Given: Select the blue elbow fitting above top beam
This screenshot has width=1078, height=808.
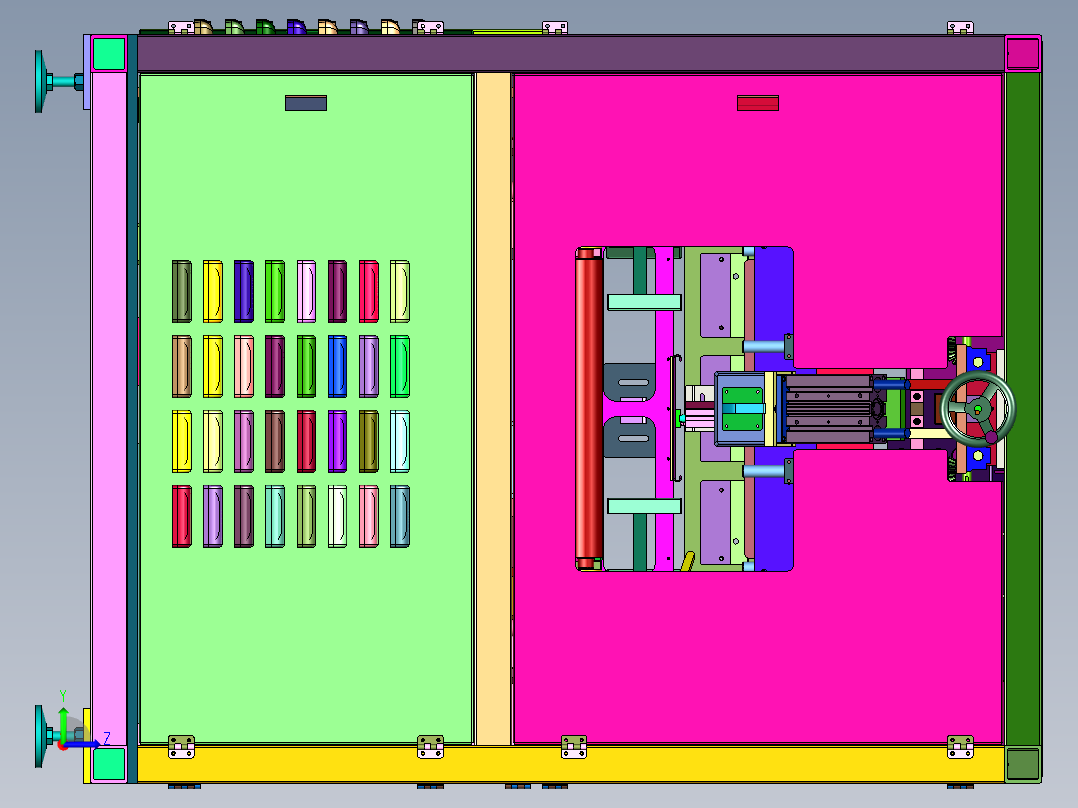Looking at the screenshot, I should click(x=296, y=27).
